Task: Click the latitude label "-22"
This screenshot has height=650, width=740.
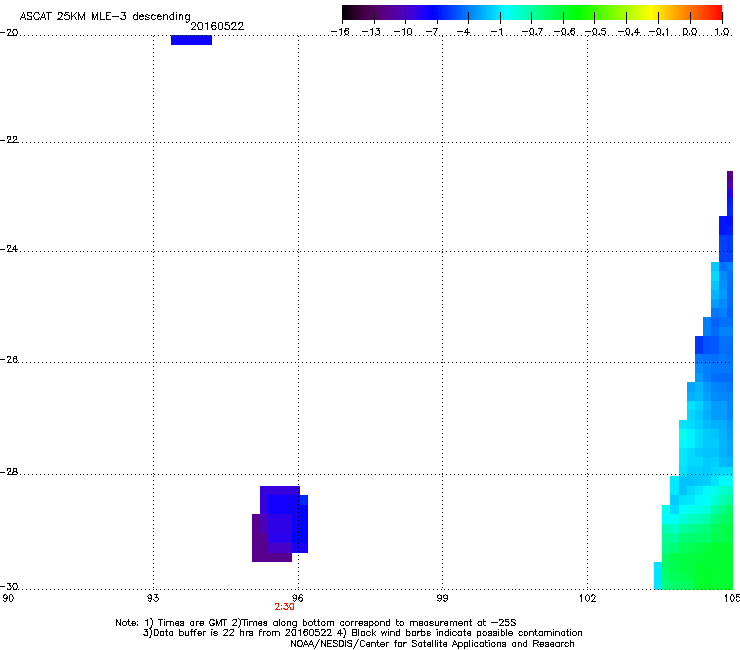Action: (x=9, y=140)
